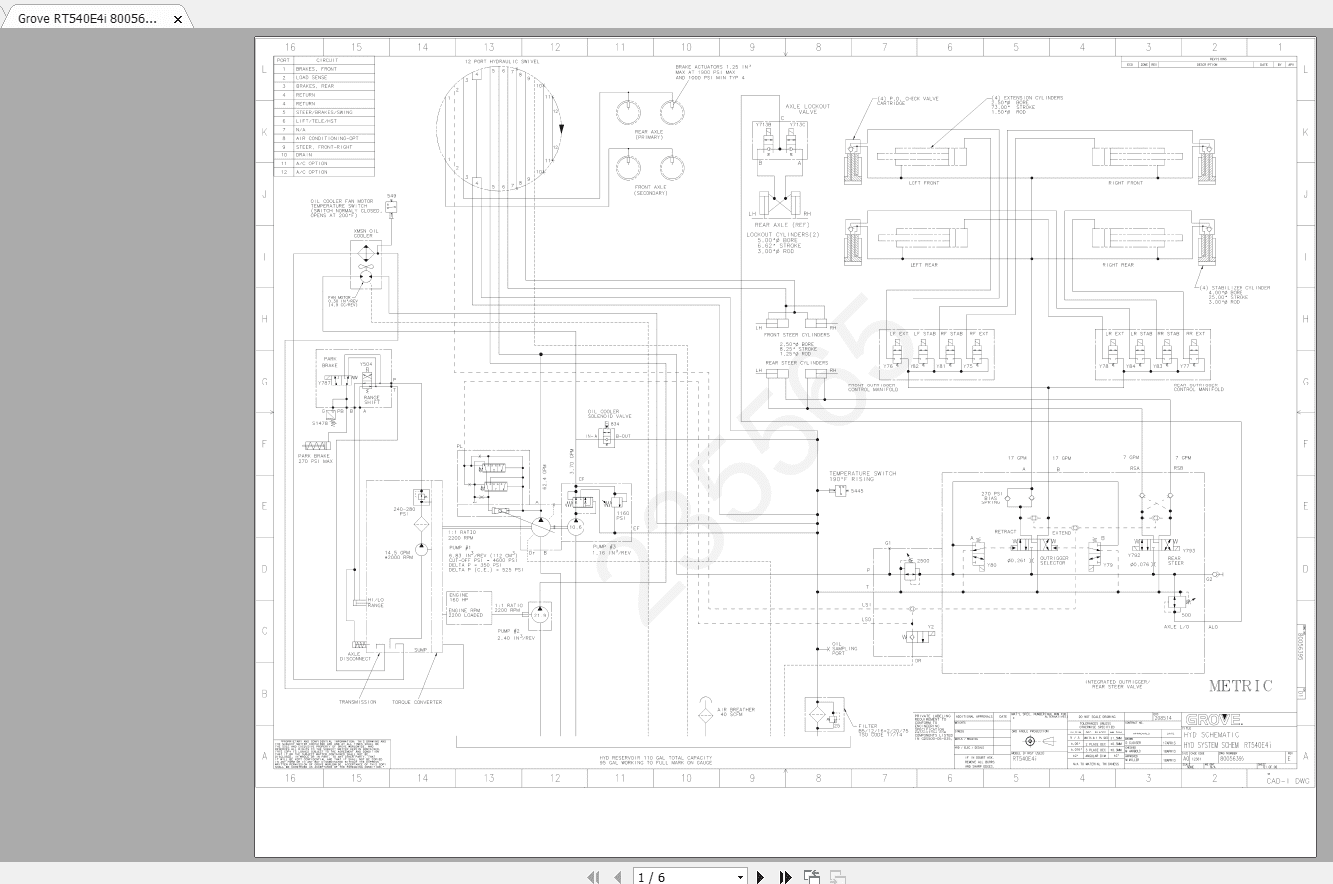The image size is (1333, 884).
Task: Close the Grove RT540E4i tab
Action: click(177, 18)
